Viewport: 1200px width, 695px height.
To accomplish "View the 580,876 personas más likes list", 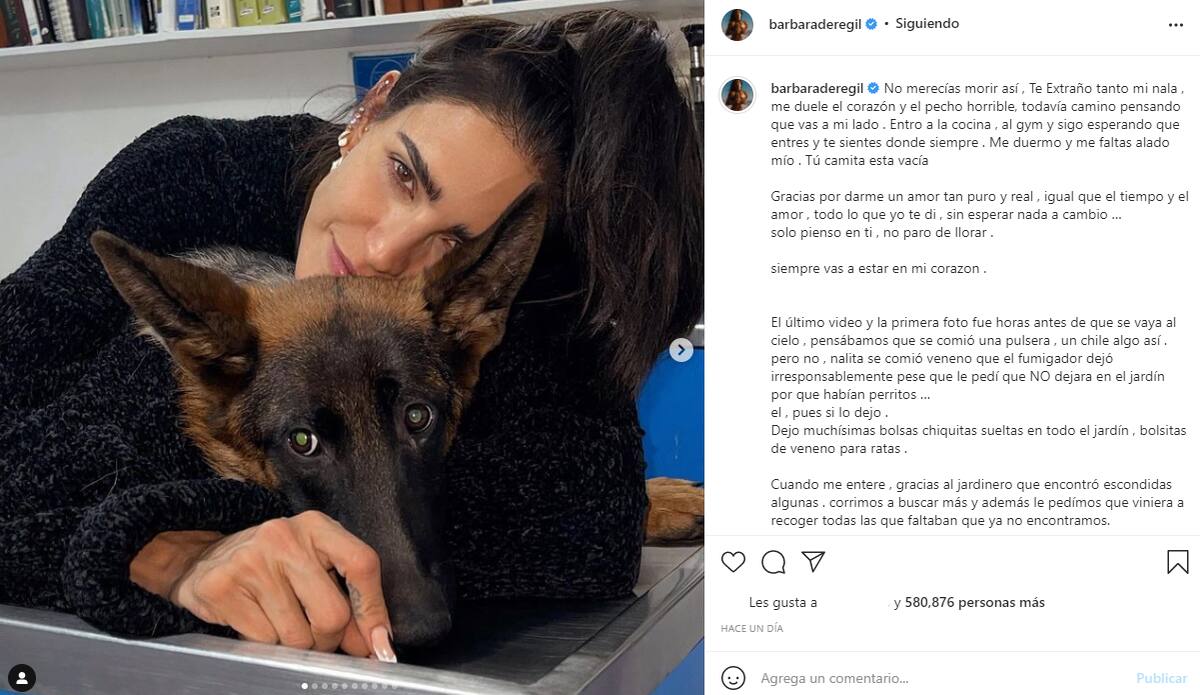I will [975, 602].
